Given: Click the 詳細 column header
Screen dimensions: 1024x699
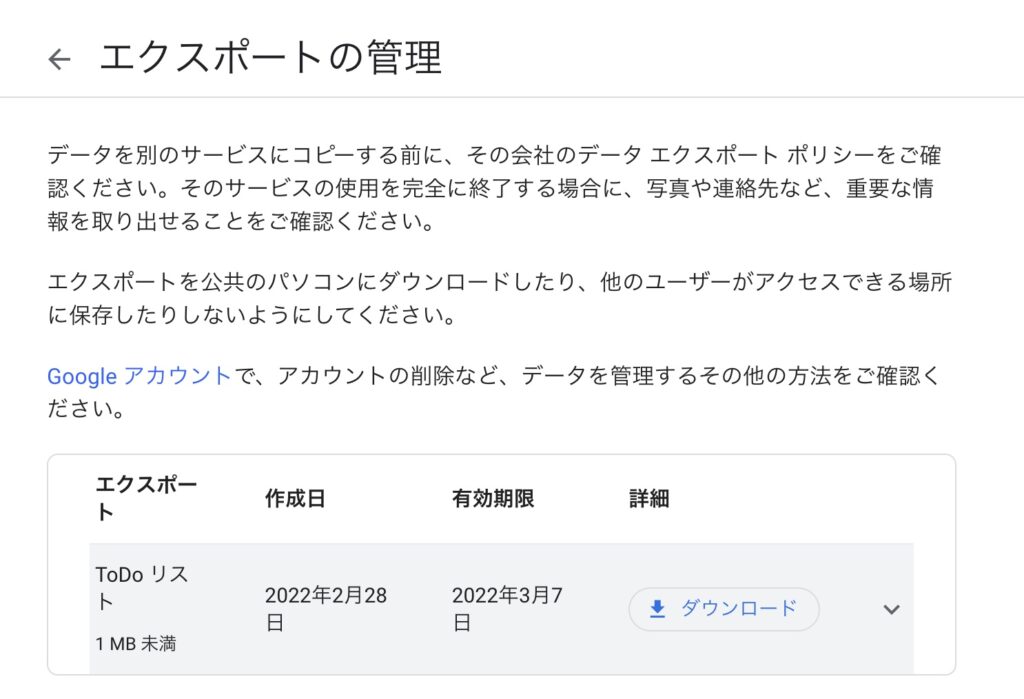Looking at the screenshot, I should coord(649,499).
